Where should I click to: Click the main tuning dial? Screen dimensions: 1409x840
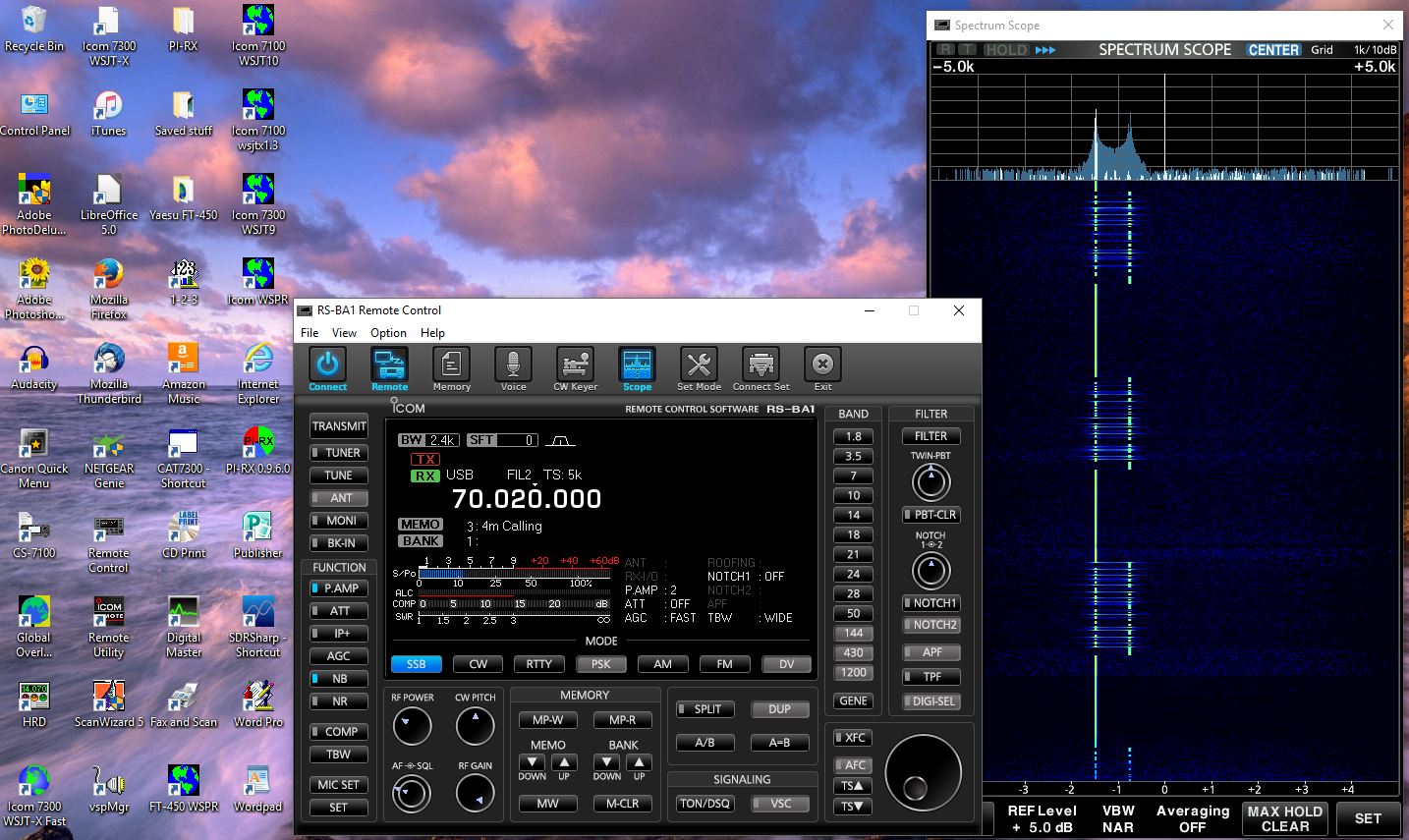click(x=923, y=772)
